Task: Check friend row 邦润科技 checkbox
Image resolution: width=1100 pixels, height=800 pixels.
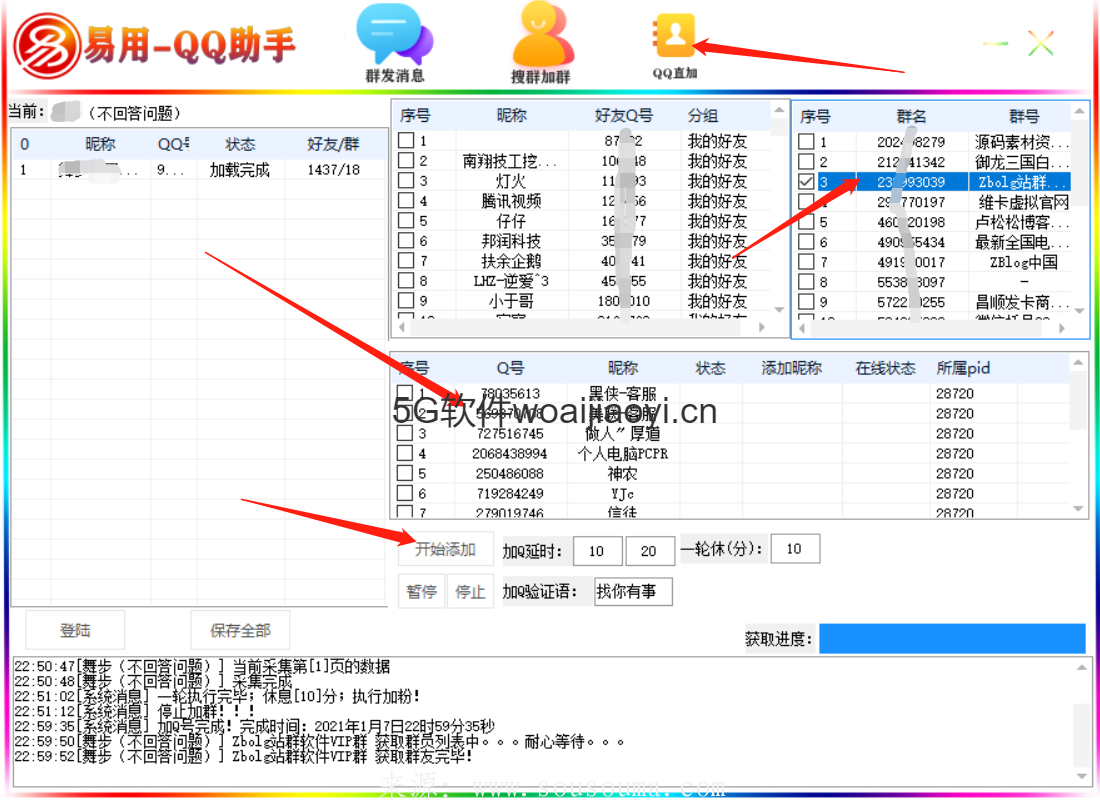Action: [405, 241]
